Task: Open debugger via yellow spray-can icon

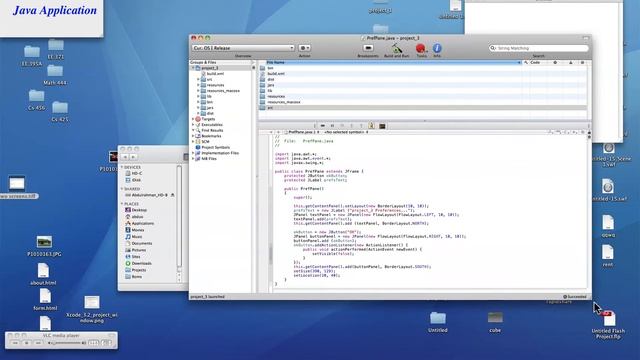Action: coord(371,126)
